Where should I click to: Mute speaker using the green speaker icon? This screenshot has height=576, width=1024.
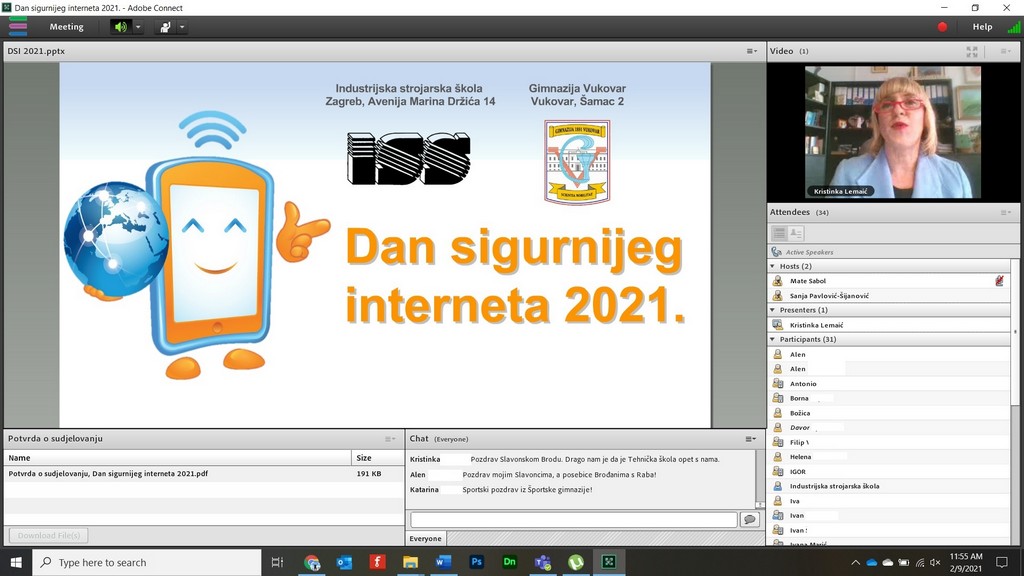tap(120, 27)
